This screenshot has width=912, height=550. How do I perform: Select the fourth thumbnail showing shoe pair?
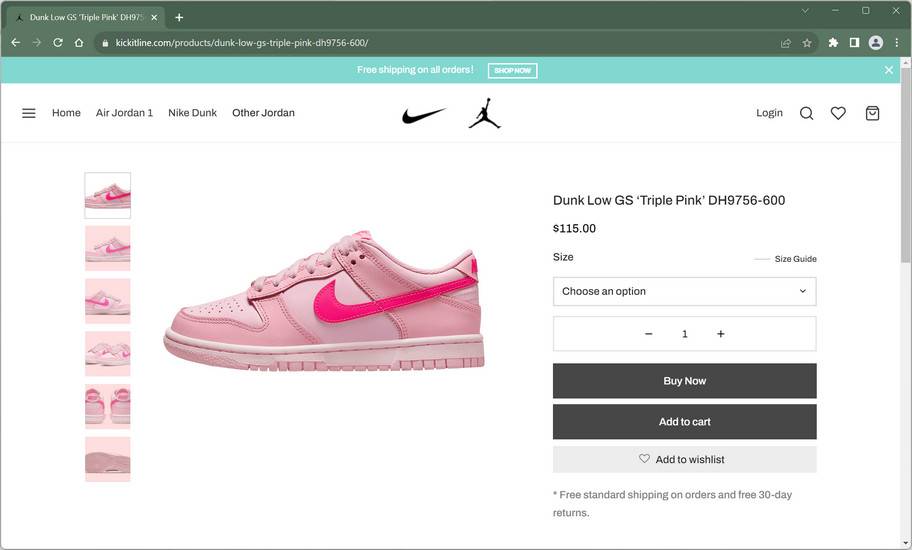point(108,353)
